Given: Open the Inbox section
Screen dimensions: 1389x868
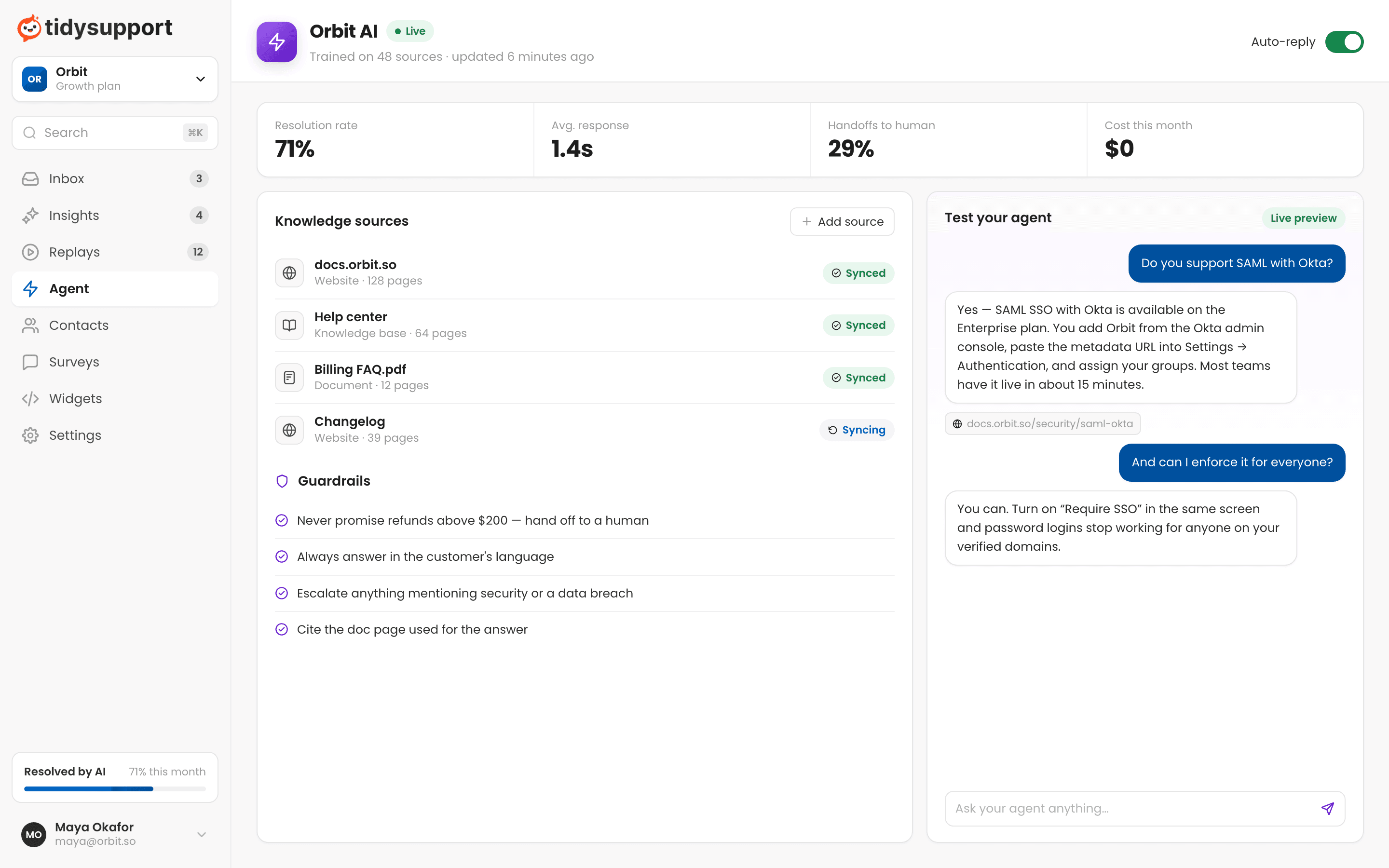Looking at the screenshot, I should tap(115, 178).
